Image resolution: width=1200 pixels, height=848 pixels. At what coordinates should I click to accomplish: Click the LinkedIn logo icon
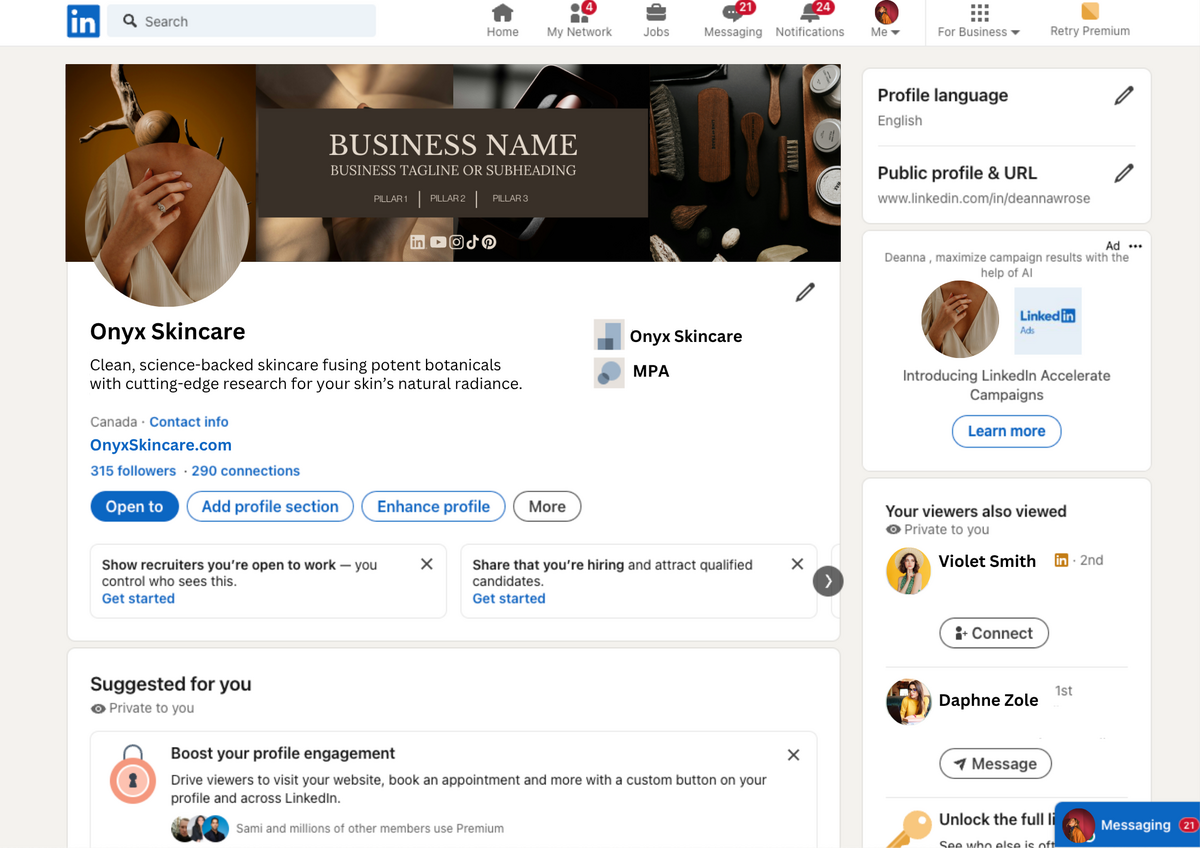(83, 21)
